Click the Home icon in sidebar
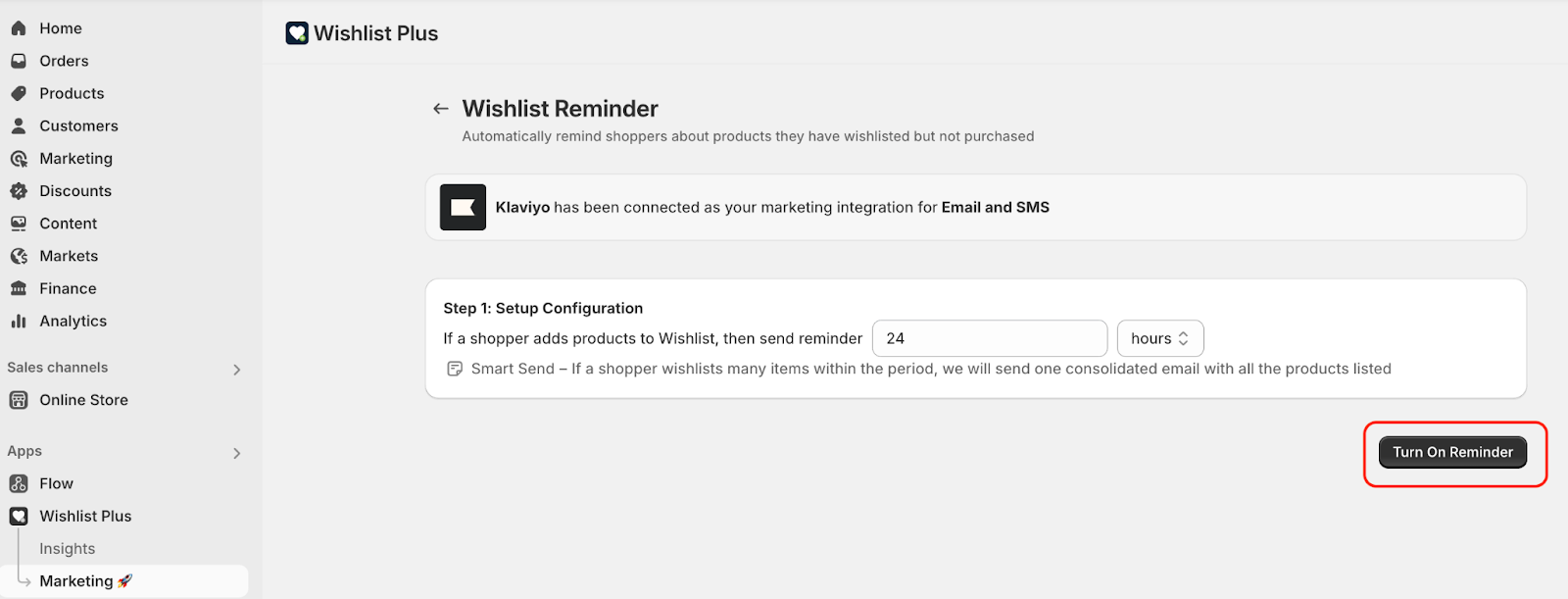 click(19, 28)
